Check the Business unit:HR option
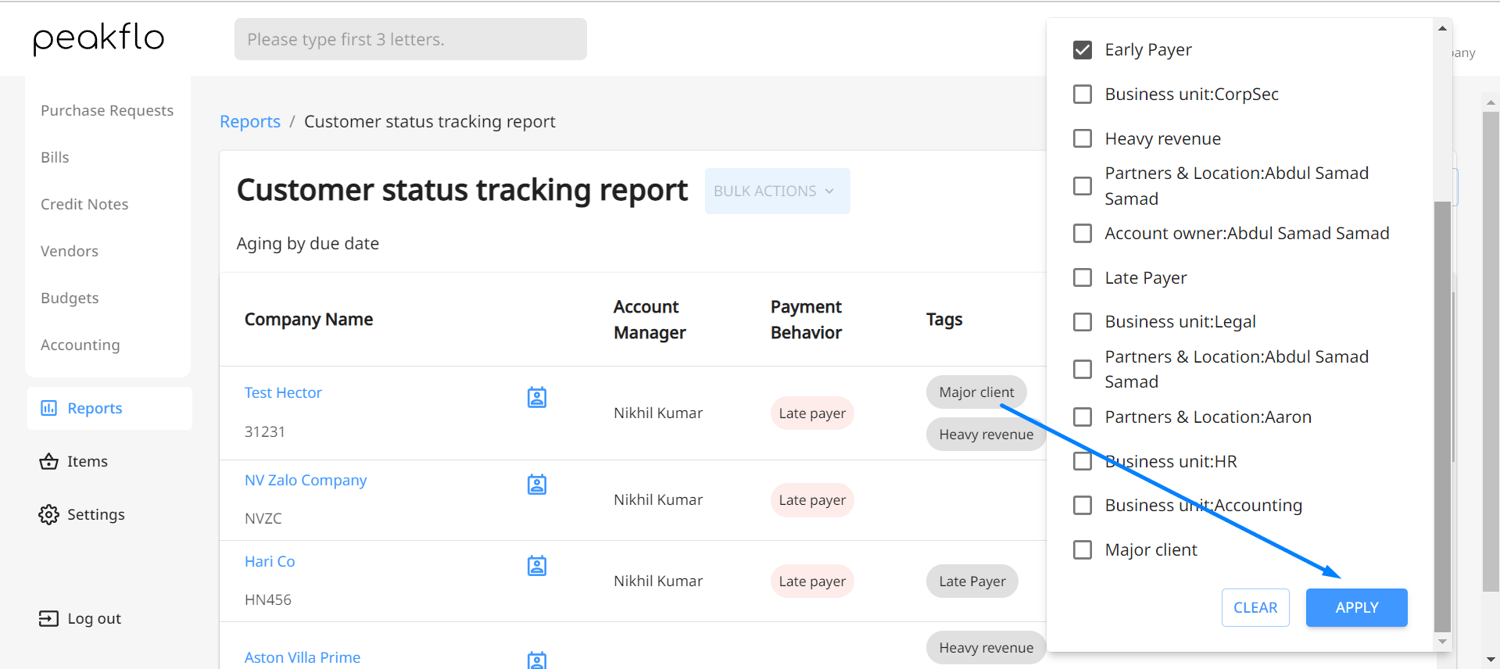This screenshot has height=669, width=1500. point(1082,461)
